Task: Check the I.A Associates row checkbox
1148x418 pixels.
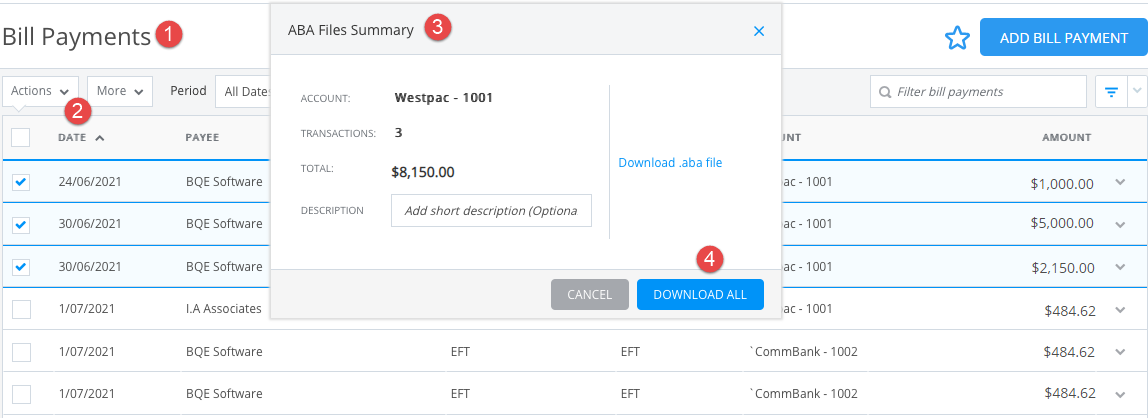Action: (22, 309)
